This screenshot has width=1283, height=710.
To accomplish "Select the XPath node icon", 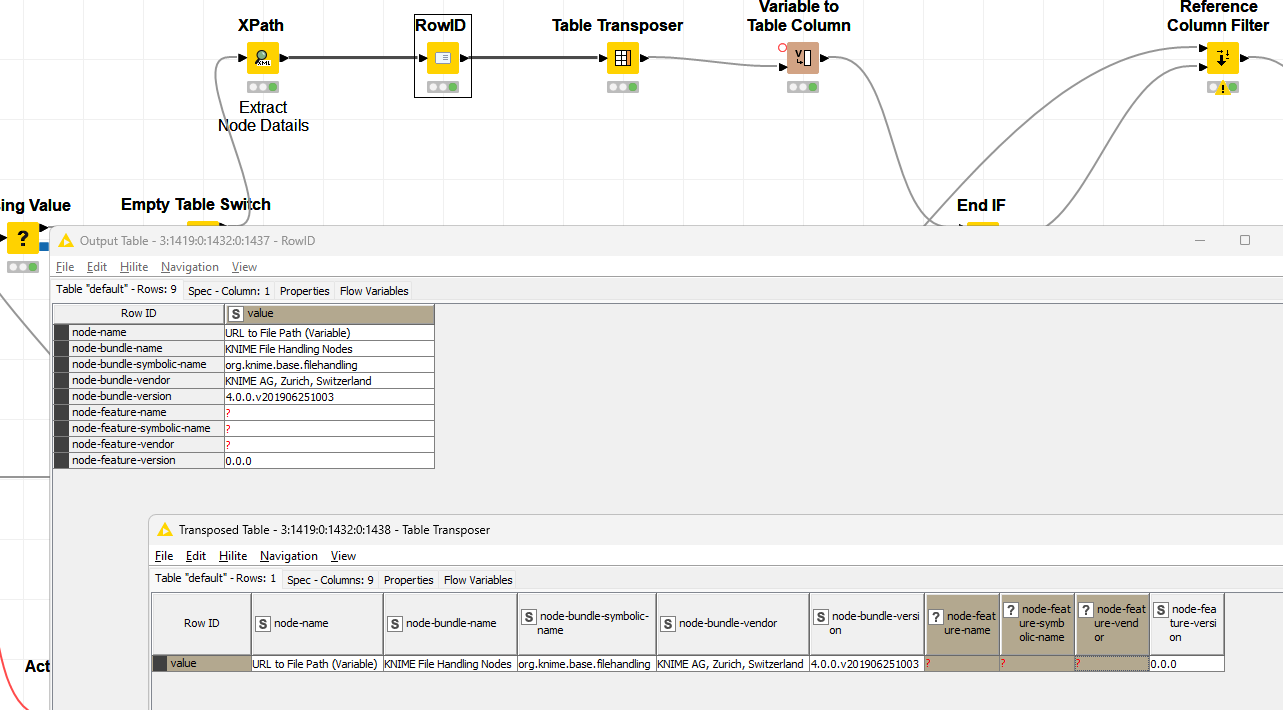I will [x=263, y=58].
